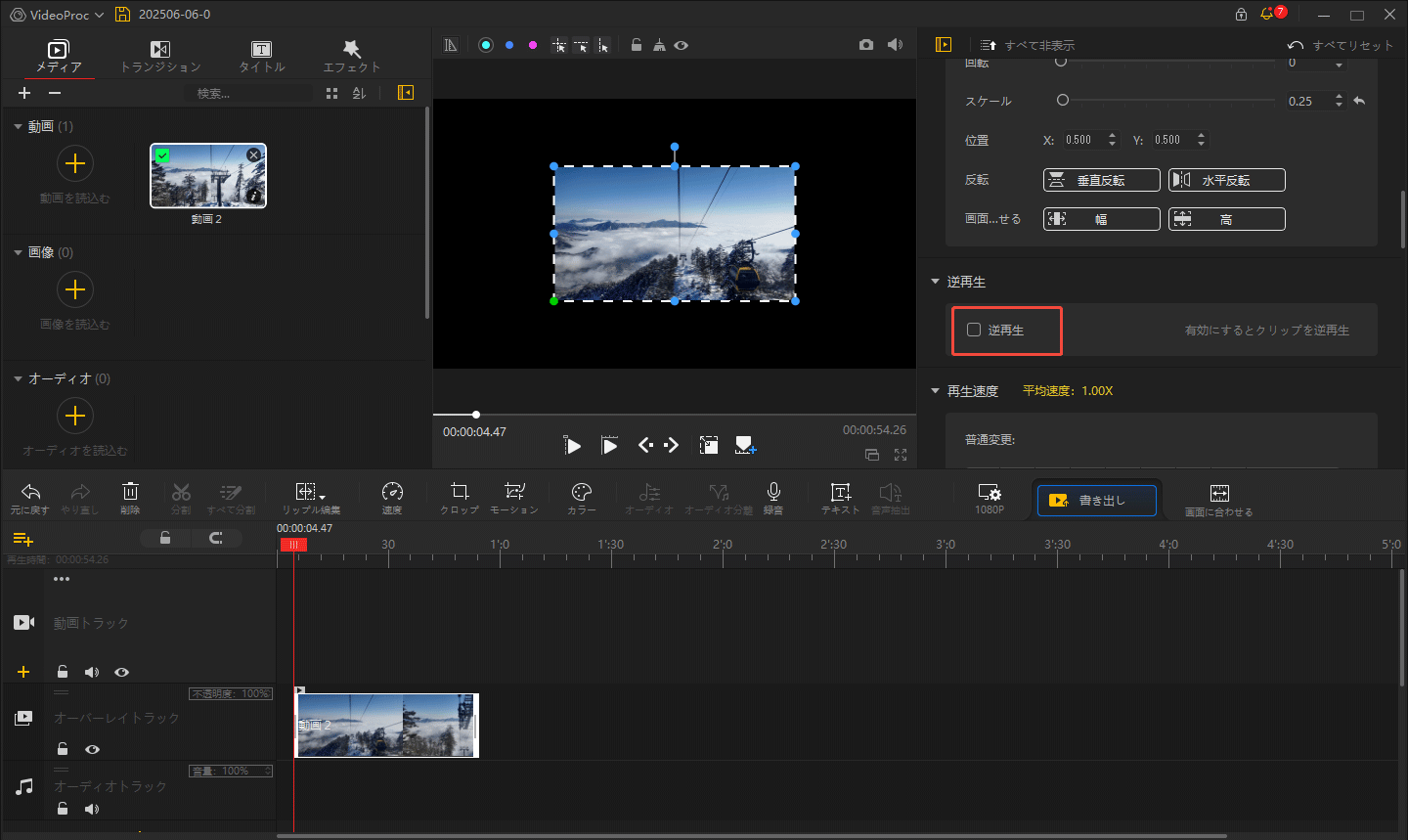
Task: Collapse the 画像 (0) media section
Action: (18, 252)
